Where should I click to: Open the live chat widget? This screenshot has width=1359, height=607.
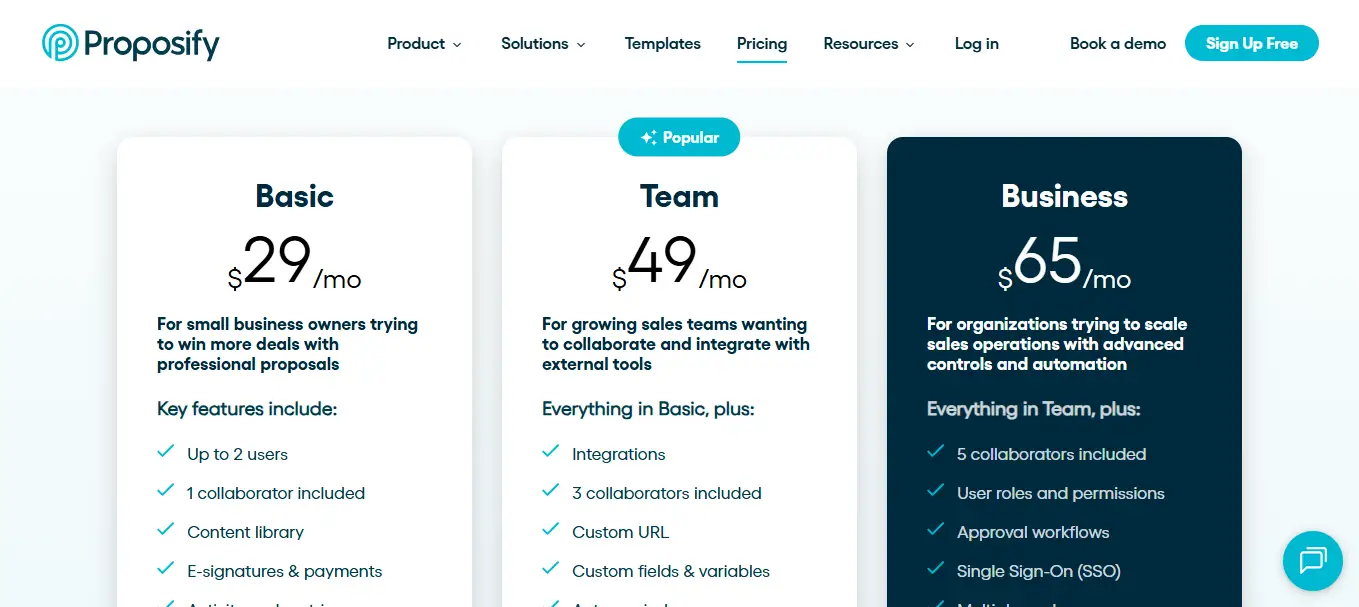1312,560
